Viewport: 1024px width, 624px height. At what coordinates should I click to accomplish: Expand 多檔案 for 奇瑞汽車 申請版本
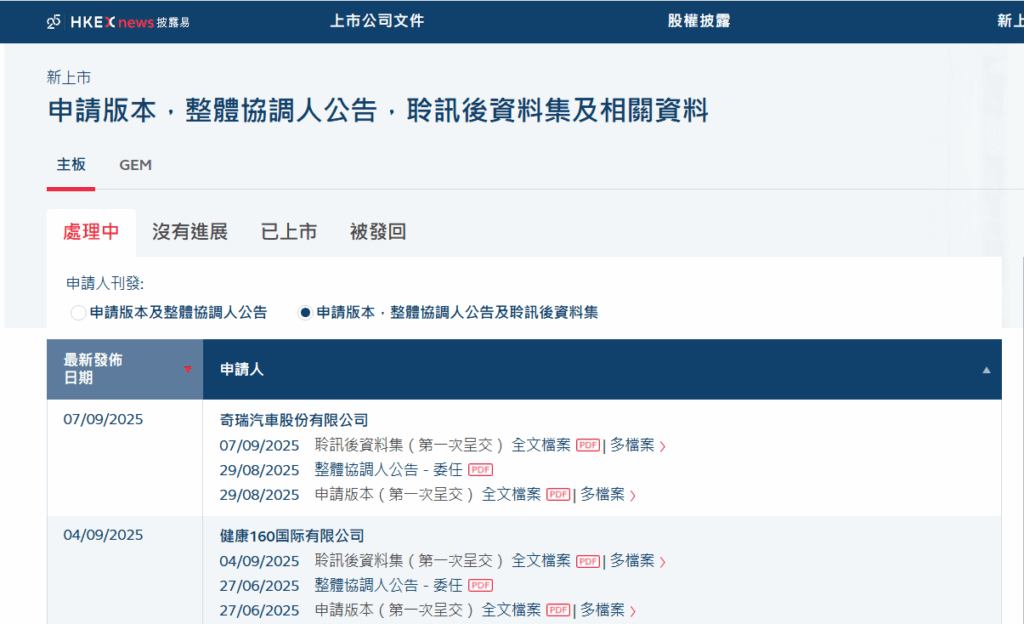(x=604, y=494)
